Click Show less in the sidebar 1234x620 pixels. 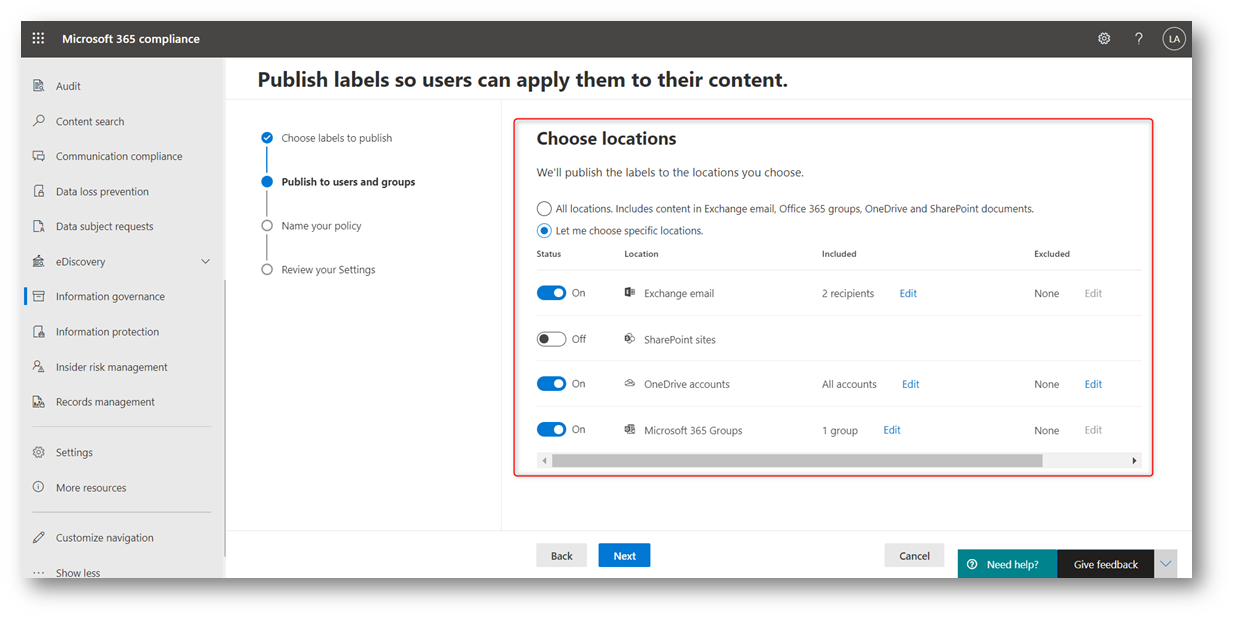tap(78, 572)
